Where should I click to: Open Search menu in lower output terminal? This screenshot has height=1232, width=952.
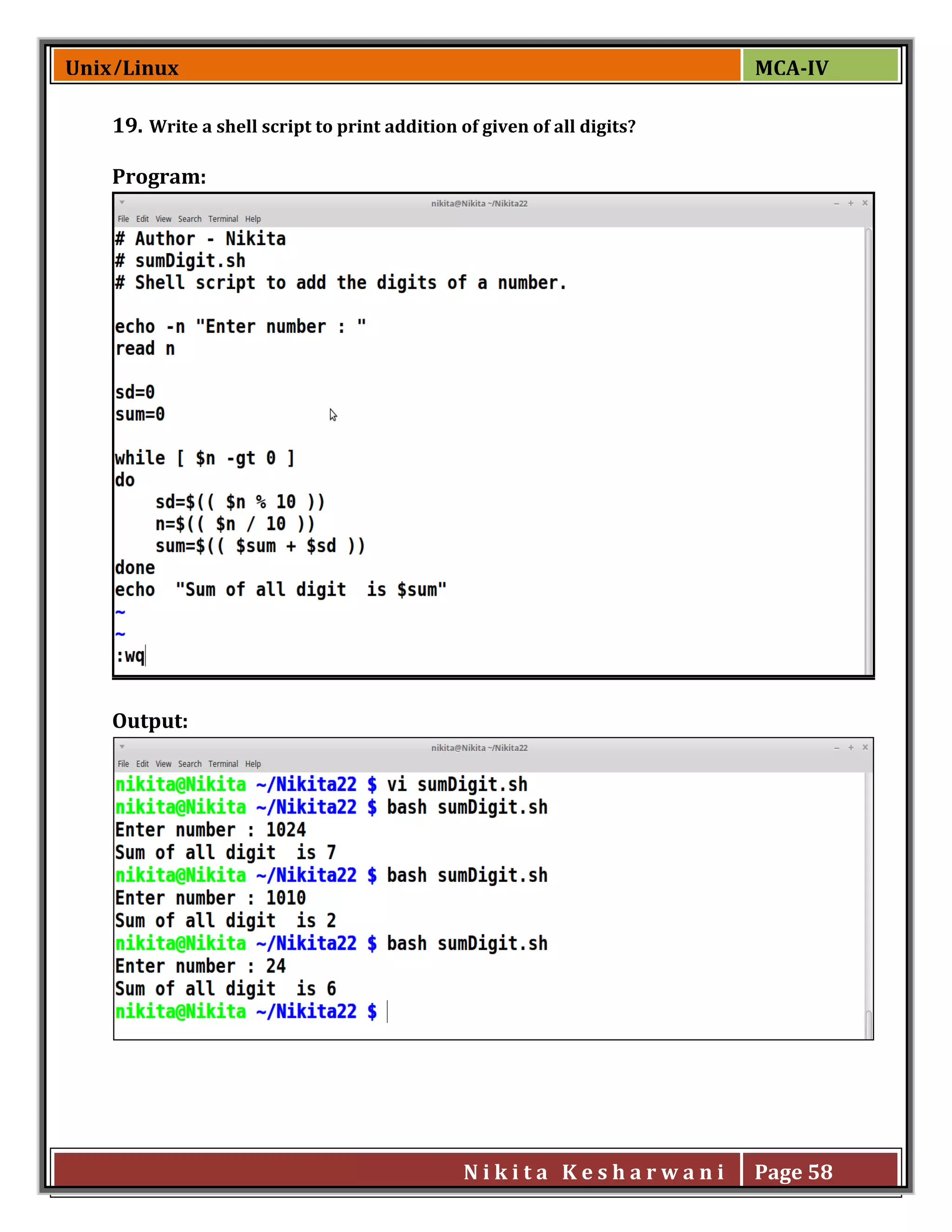point(190,764)
